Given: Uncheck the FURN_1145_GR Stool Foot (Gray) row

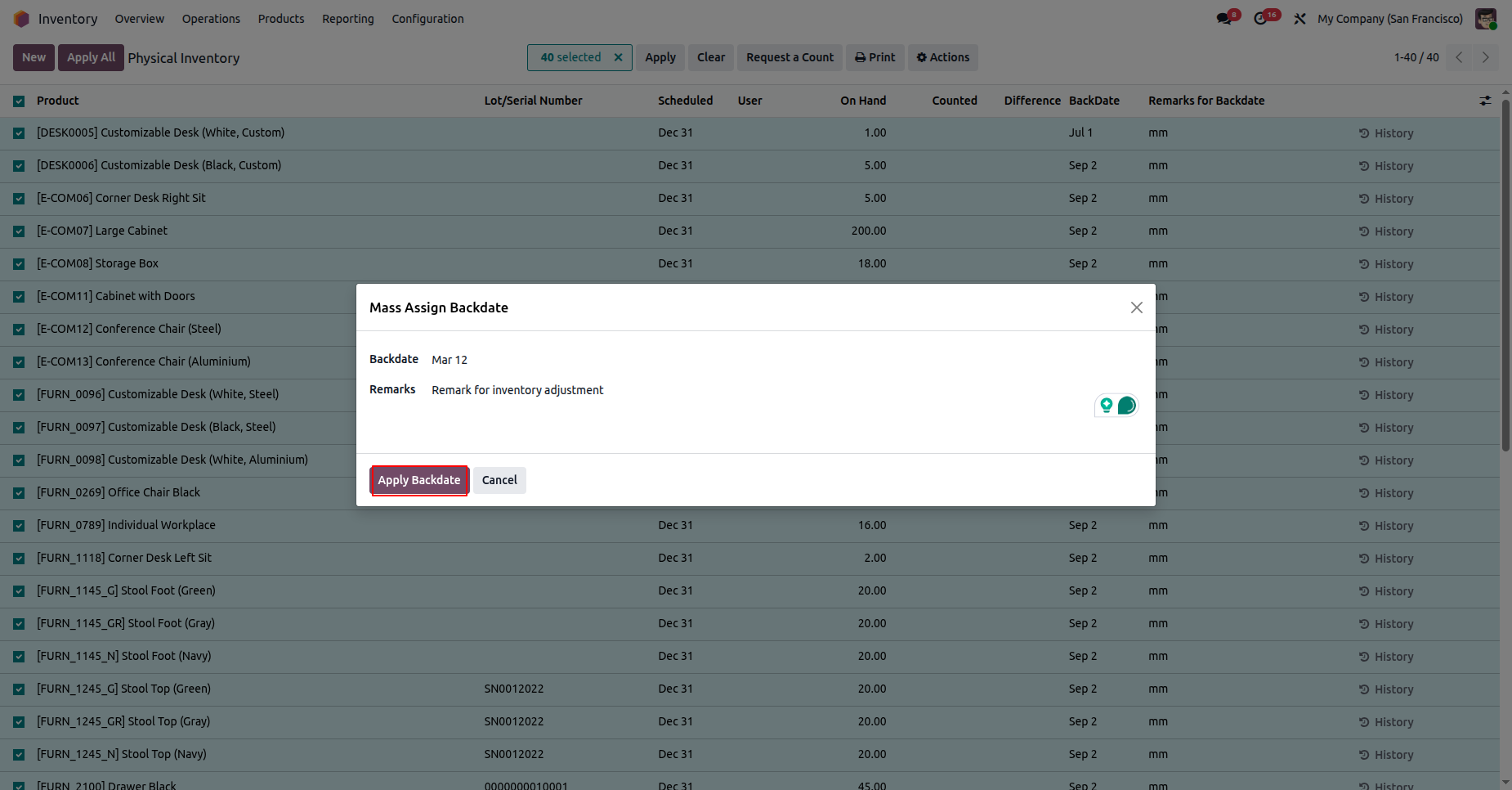Looking at the screenshot, I should pos(19,624).
